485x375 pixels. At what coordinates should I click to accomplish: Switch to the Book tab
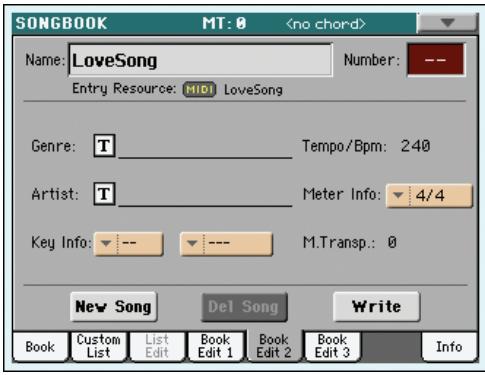tap(40, 347)
